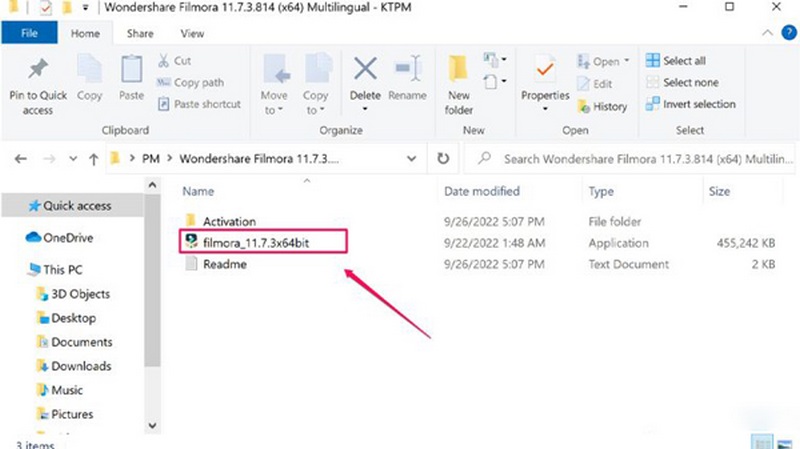The image size is (800, 449).
Task: Click Select none
Action: 682,82
